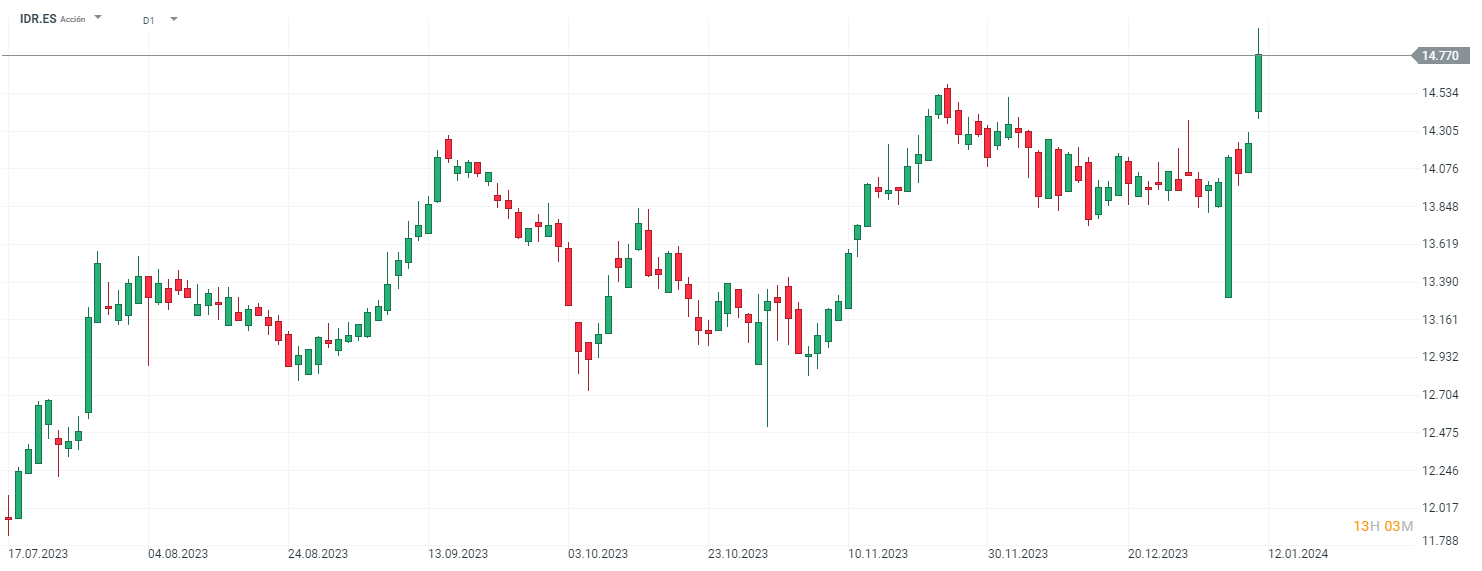Image resolution: width=1482 pixels, height=571 pixels.
Task: Open the IDR.ES symbol dropdown arrow
Action: (98, 18)
